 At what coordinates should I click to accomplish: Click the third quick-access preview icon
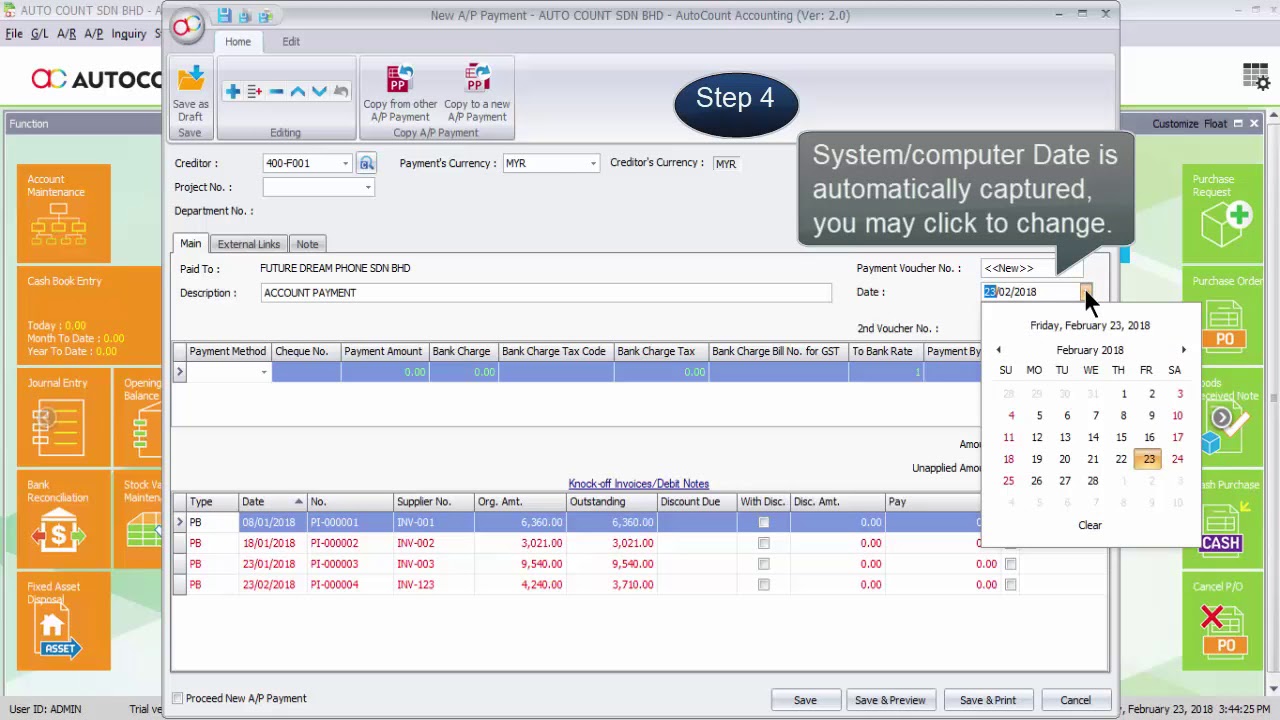click(x=266, y=15)
